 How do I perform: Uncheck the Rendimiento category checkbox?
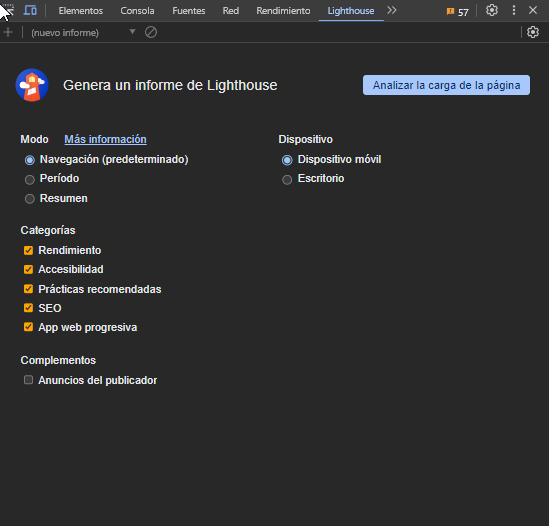click(28, 250)
